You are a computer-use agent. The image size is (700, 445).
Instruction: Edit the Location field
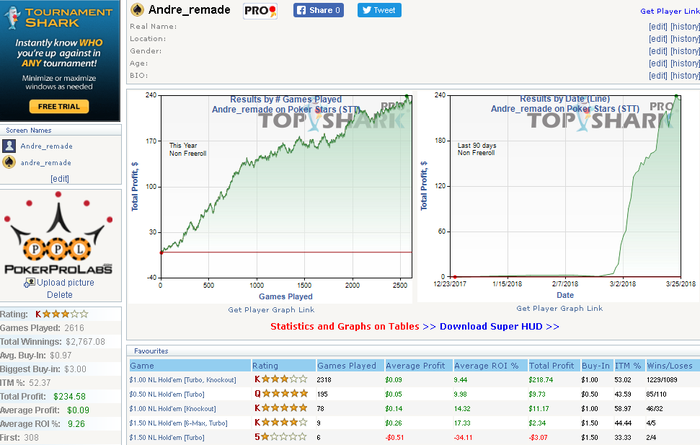(658, 39)
